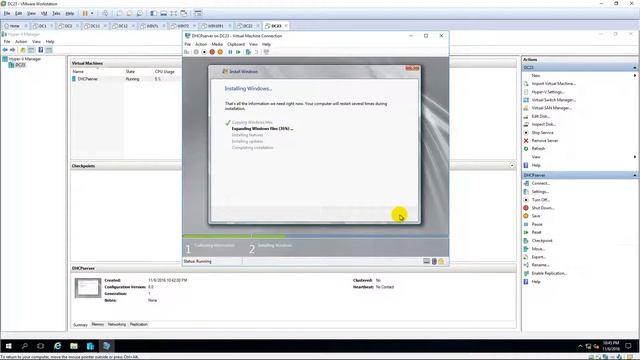Switch to the DC22 VMware tab
This screenshot has height=360, width=640.
(x=247, y=26)
